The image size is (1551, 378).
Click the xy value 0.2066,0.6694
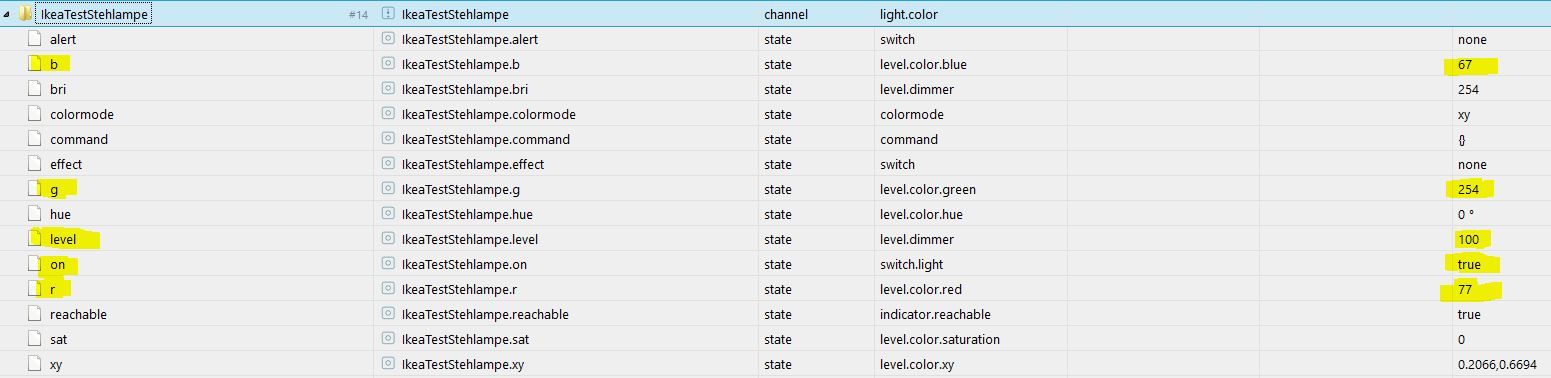coord(1497,364)
